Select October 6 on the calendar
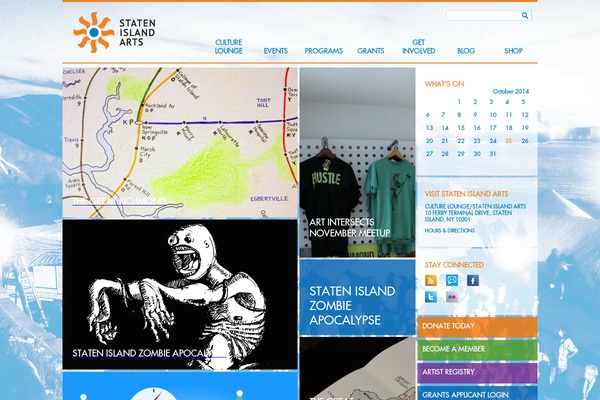This screenshot has height=400, width=600. tap(427, 115)
